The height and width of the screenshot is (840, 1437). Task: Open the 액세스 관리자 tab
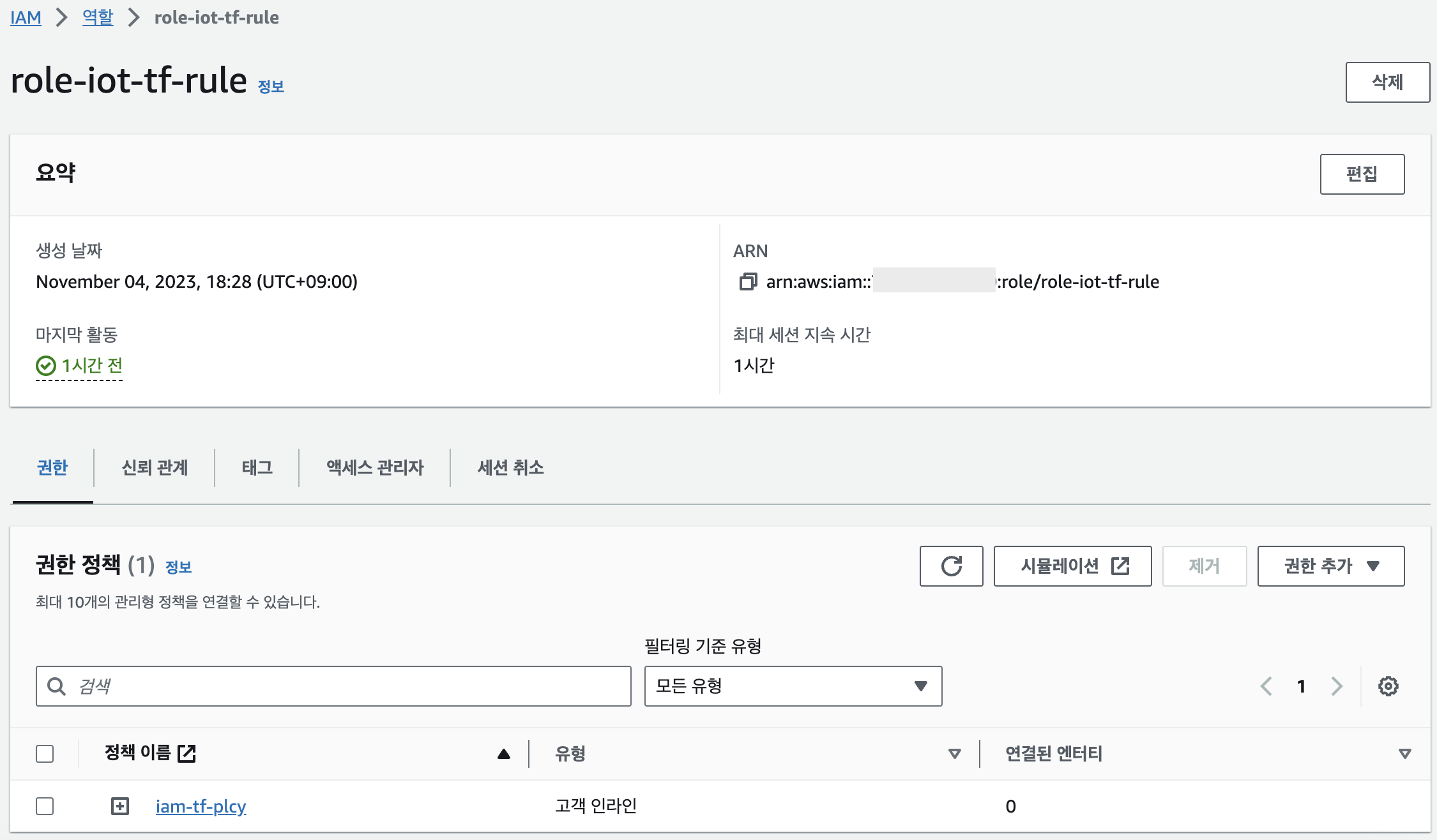[x=375, y=468]
